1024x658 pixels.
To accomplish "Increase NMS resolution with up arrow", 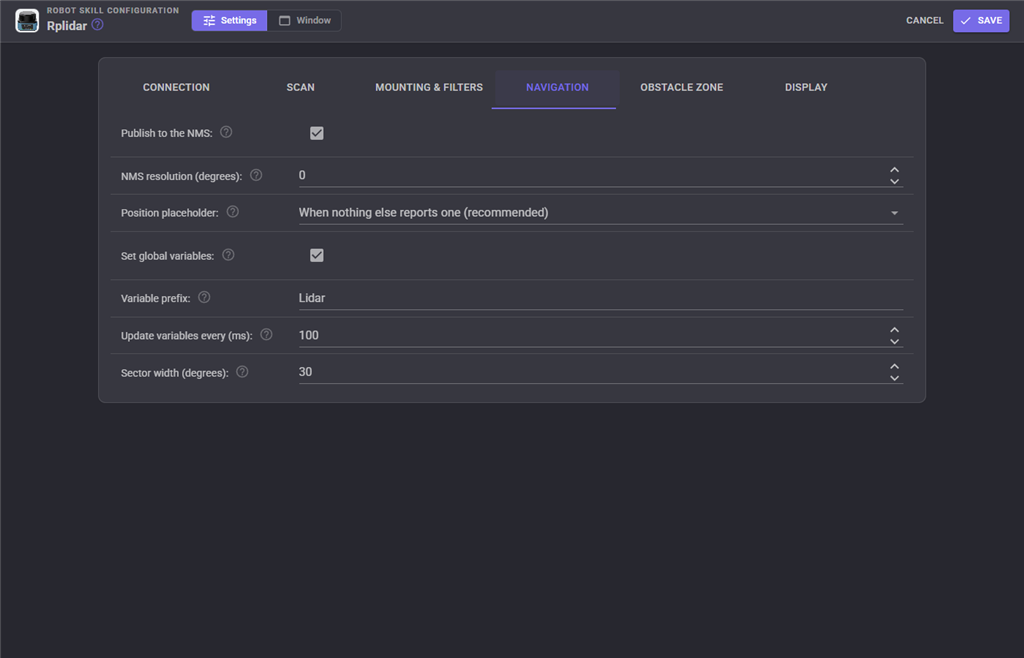I will click(x=895, y=170).
